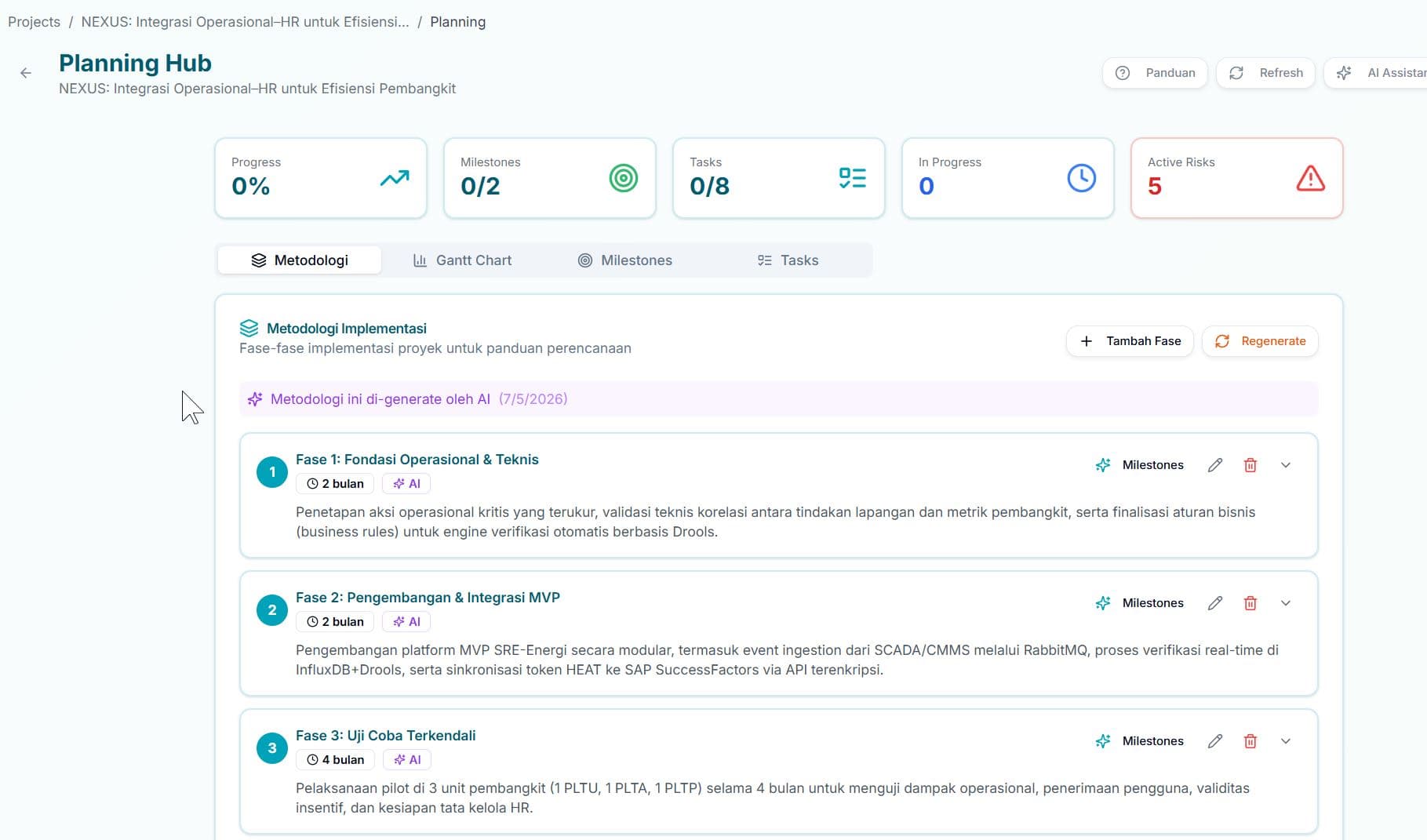Click the 2 bulan duration badge on Fase 2
Screen dimensions: 1427x840
(335, 622)
